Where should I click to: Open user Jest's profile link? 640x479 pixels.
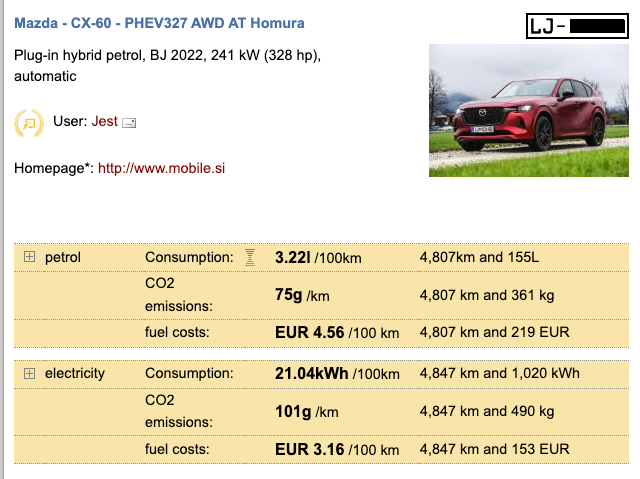coord(104,121)
